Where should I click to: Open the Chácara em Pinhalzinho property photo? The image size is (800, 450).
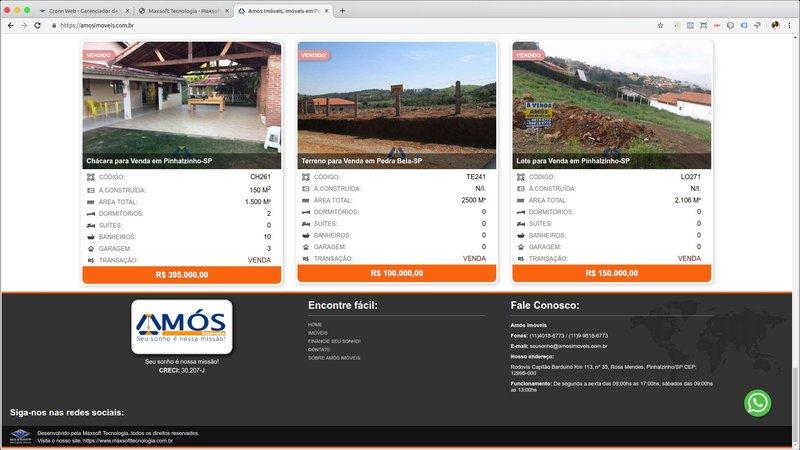[182, 105]
